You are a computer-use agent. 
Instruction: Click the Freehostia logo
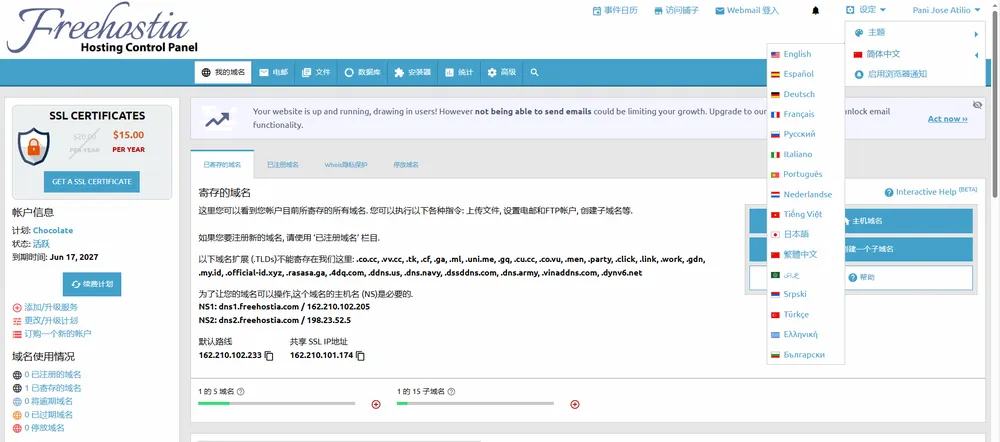coord(100,30)
